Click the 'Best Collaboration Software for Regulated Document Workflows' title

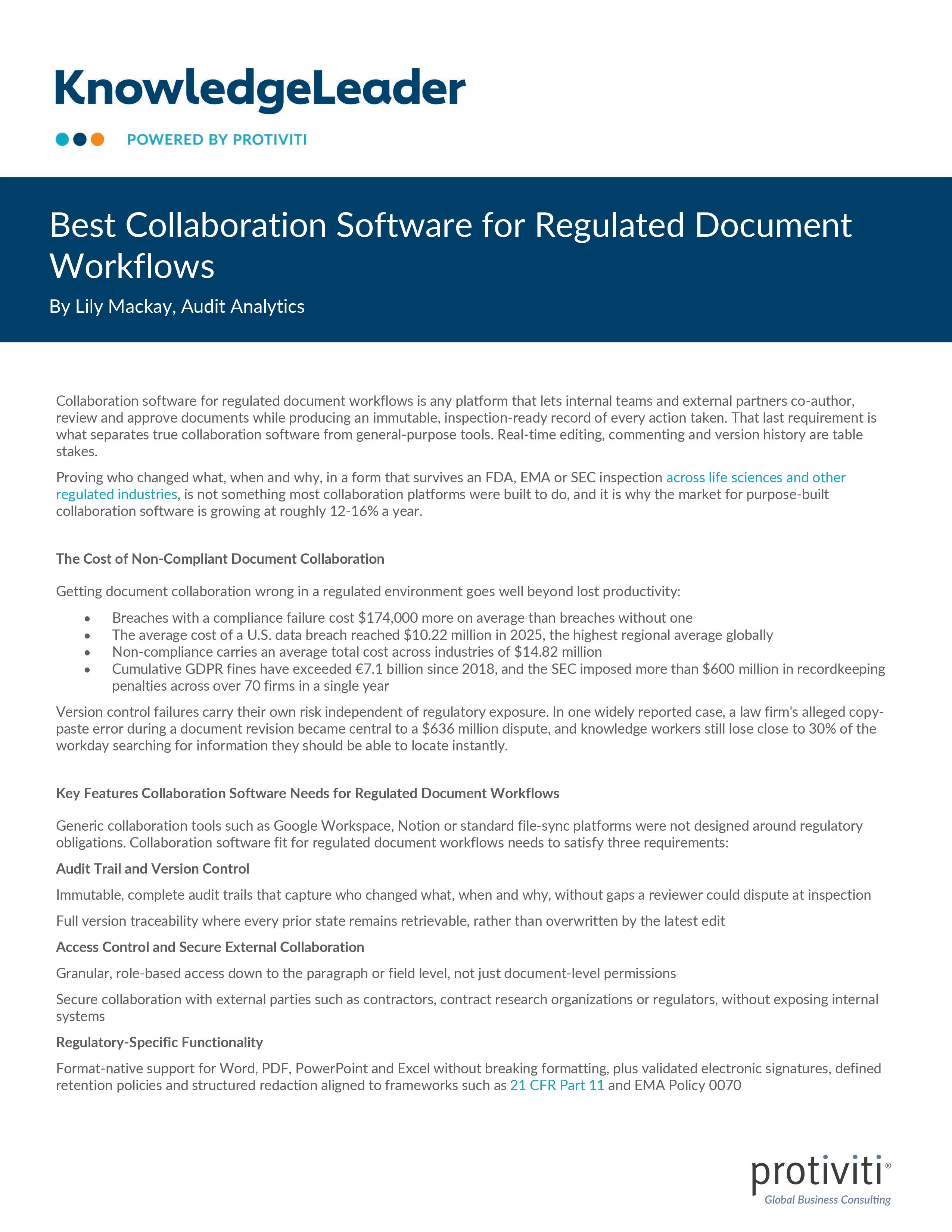[451, 245]
